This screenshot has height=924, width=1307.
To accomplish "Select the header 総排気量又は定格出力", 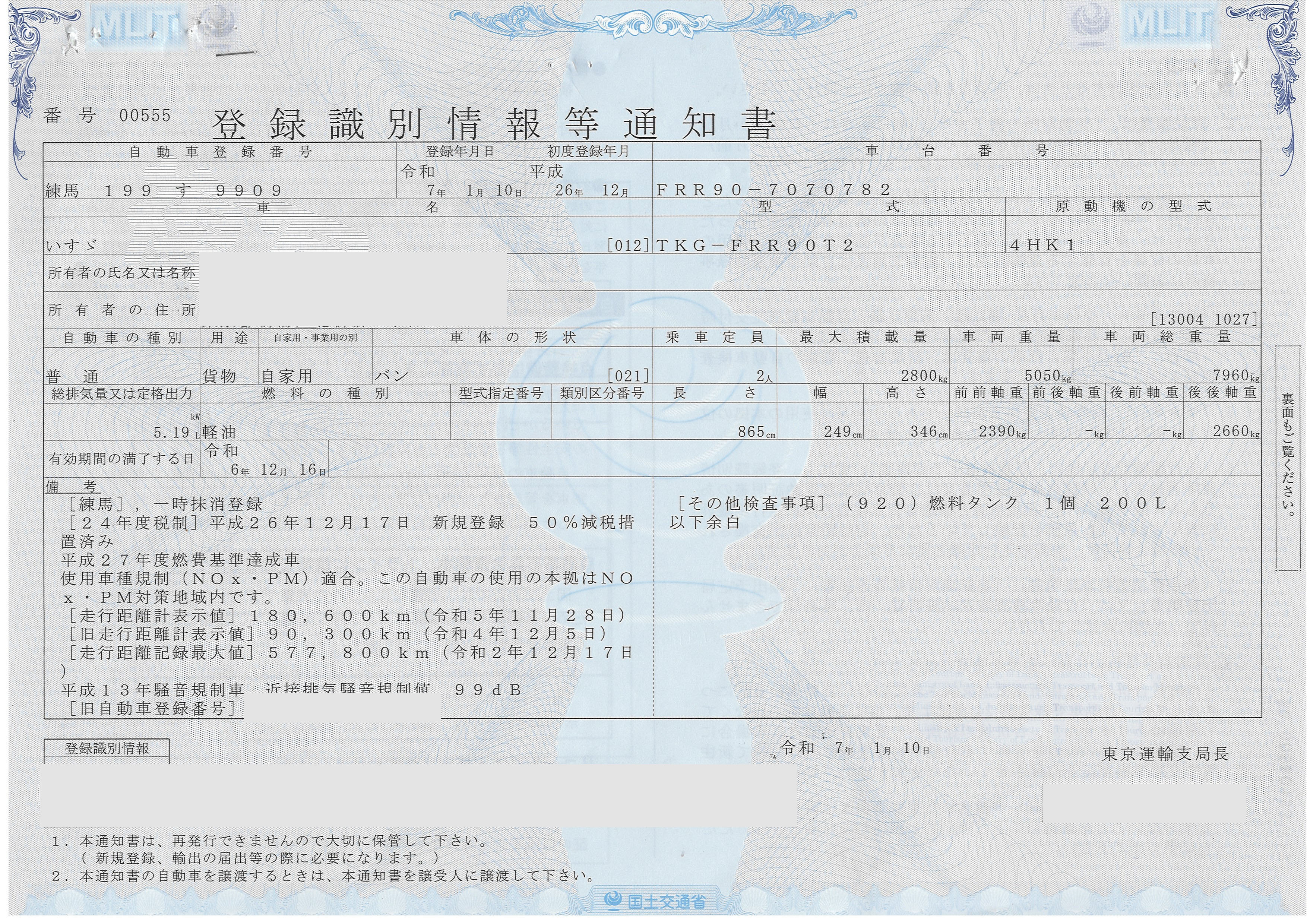I will pos(122,394).
